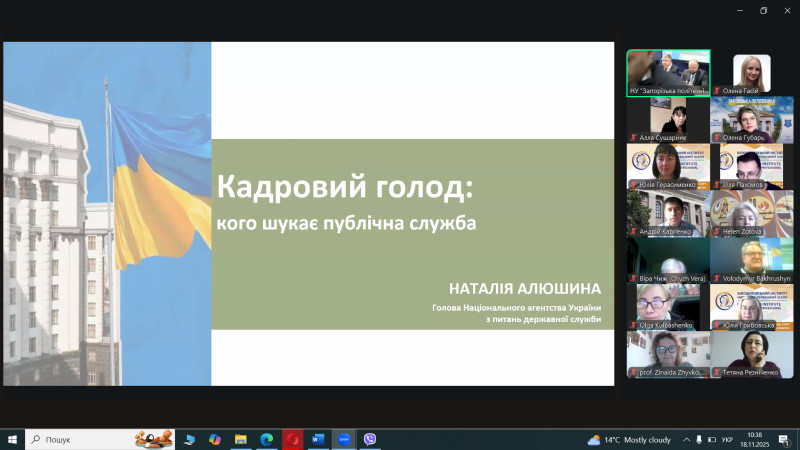Click the shared presentation slide area

point(308,213)
